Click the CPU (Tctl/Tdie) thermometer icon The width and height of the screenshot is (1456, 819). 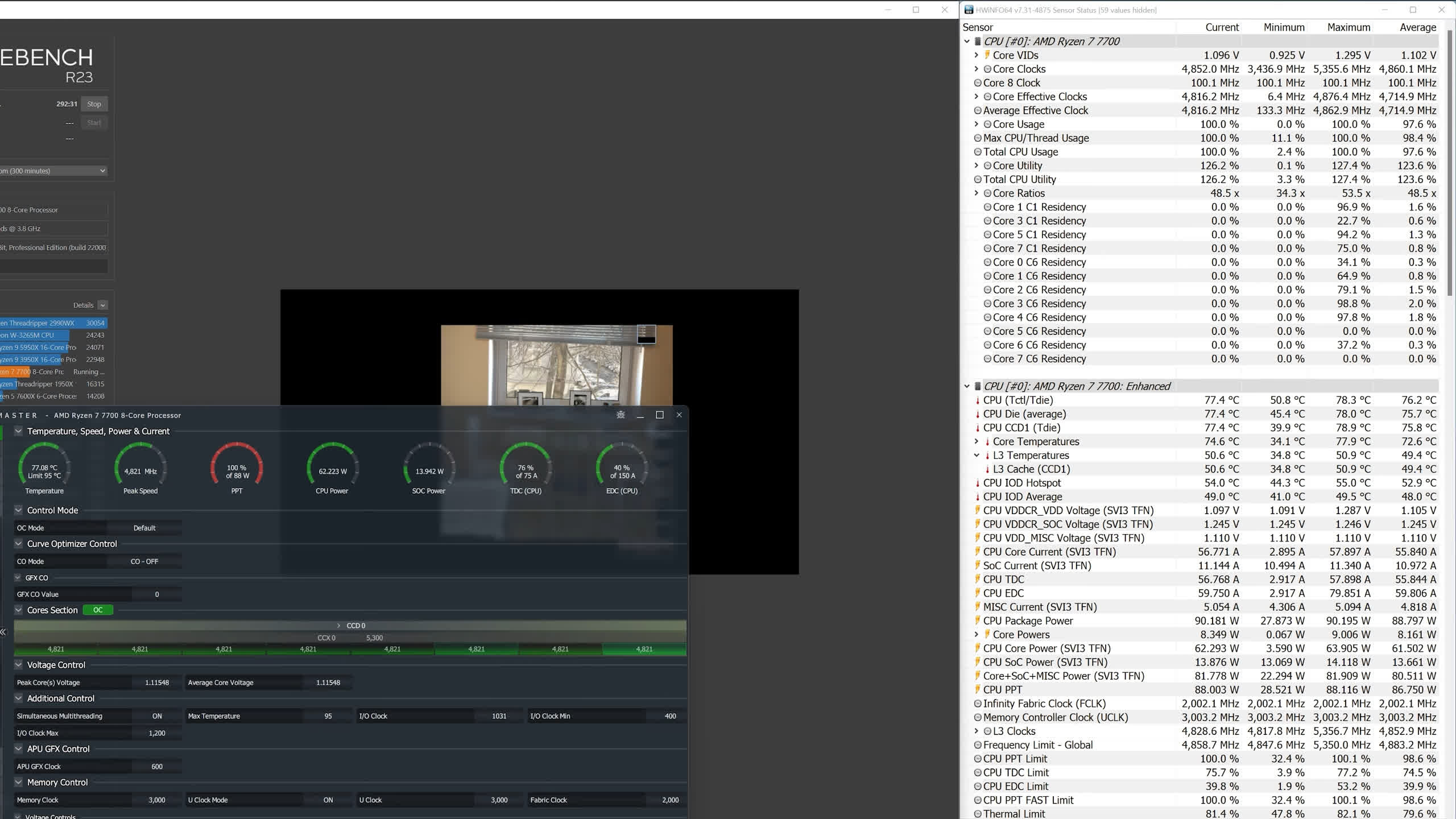click(x=978, y=400)
